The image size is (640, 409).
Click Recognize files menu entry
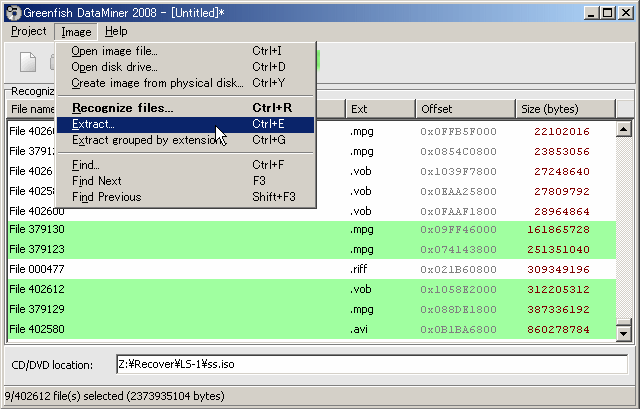pyautogui.click(x=122, y=107)
